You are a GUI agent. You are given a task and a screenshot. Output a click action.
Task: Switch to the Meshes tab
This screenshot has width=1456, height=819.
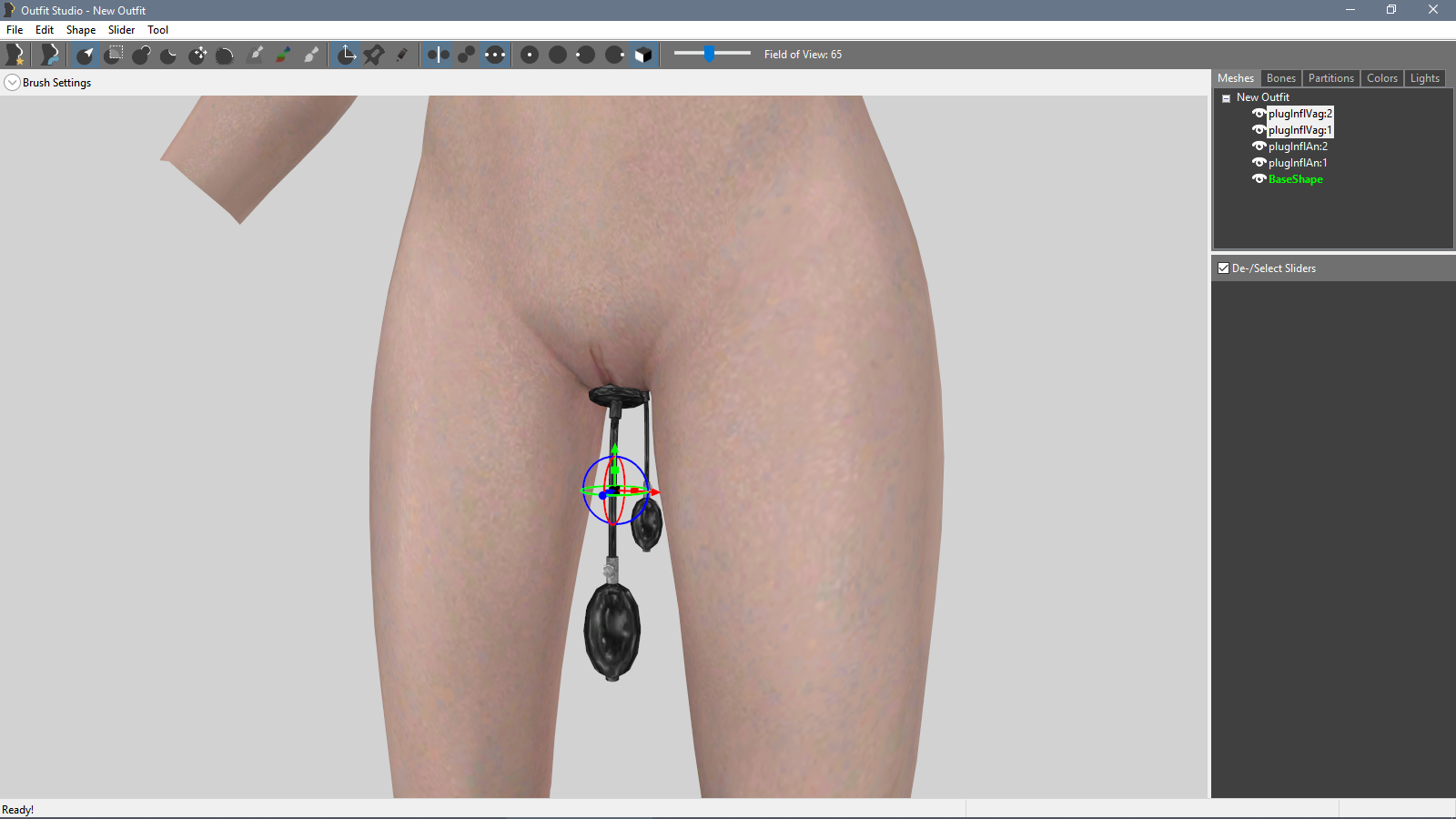point(1236,78)
